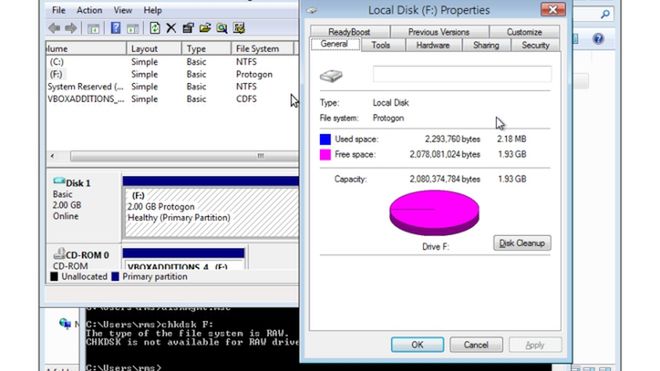Click the Back arrow in Disk Management toolbar
The height and width of the screenshot is (371, 660).
tap(54, 28)
